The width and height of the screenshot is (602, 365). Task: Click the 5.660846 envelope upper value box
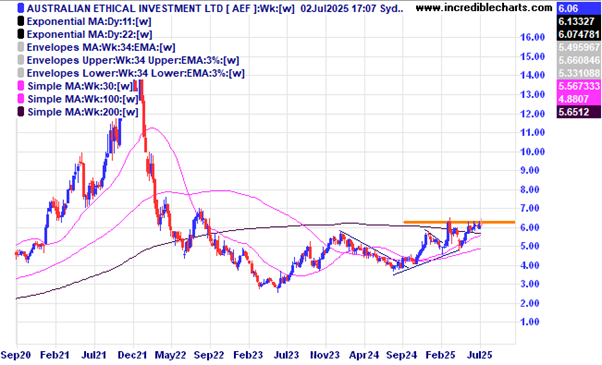pyautogui.click(x=579, y=60)
